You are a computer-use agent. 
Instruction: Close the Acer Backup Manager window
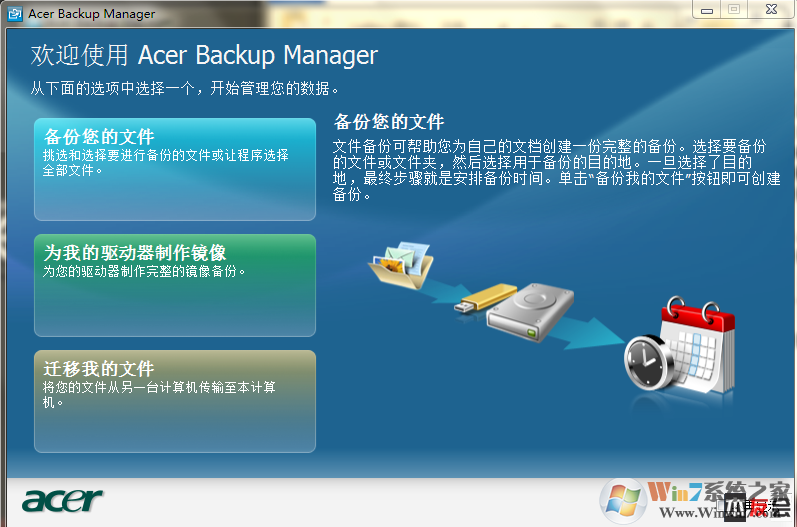point(771,9)
